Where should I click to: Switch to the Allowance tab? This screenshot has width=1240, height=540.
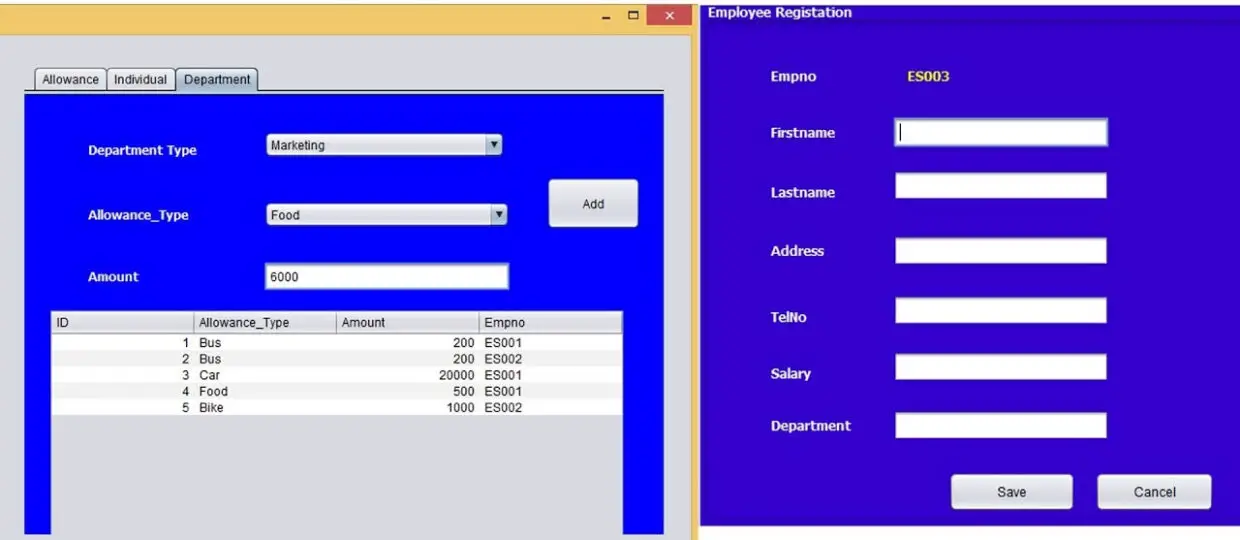tap(70, 80)
